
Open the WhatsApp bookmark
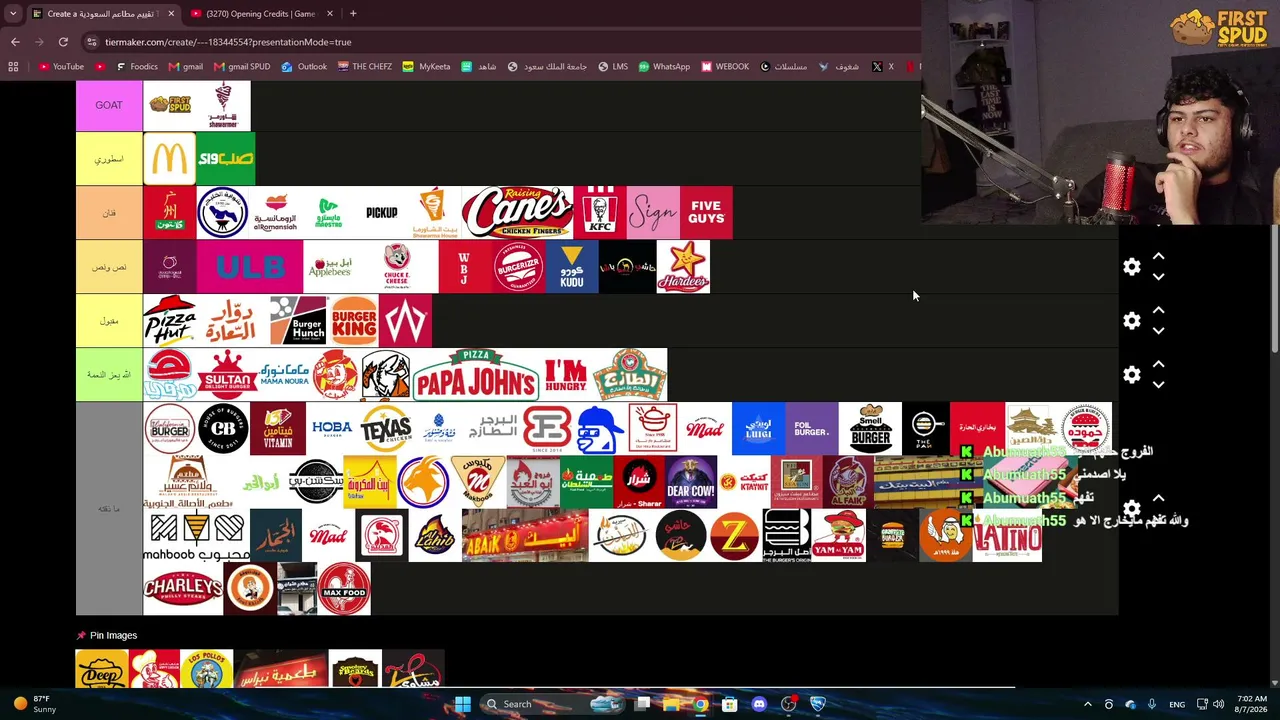point(663,67)
